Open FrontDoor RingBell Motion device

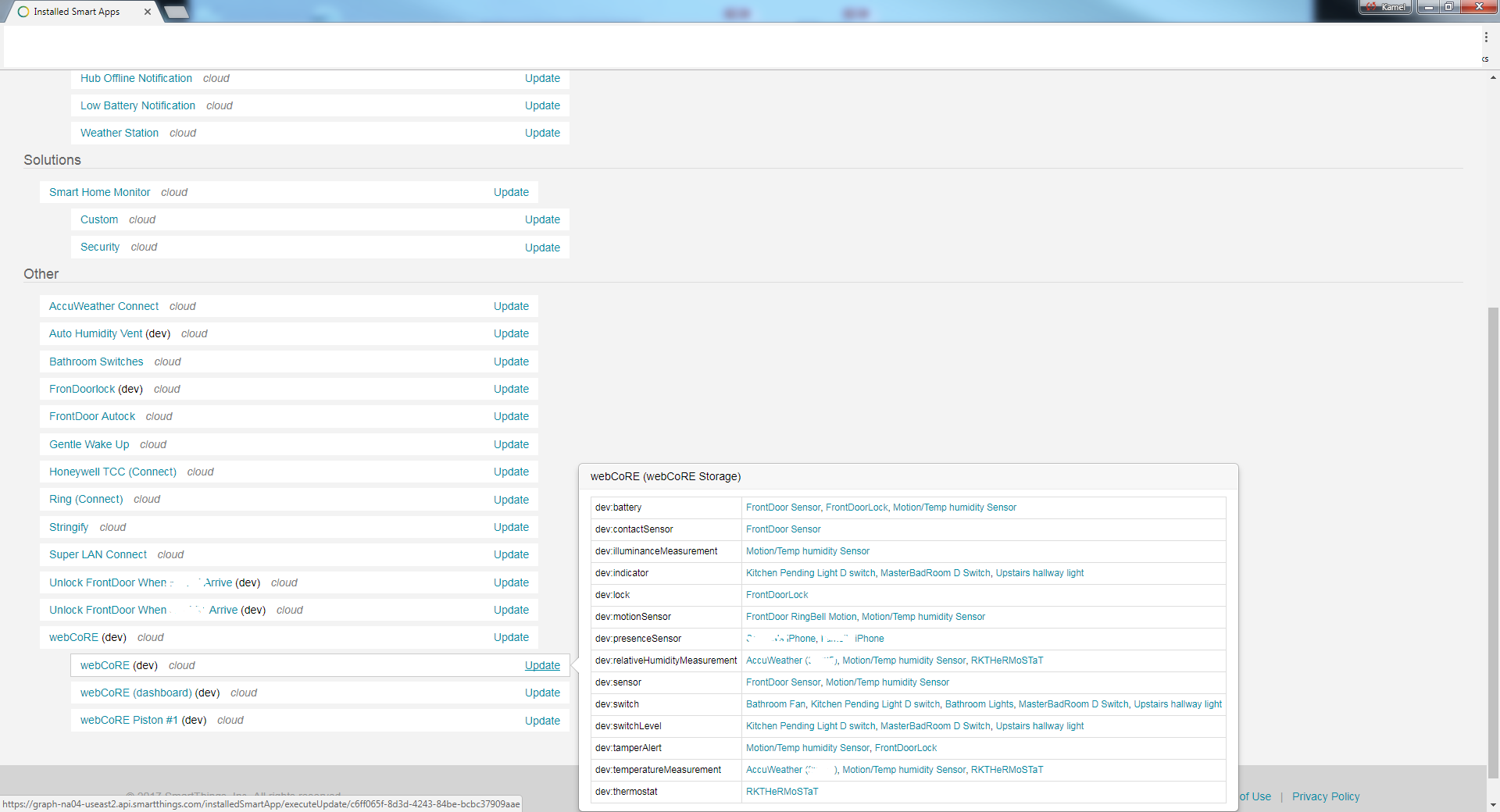(801, 617)
